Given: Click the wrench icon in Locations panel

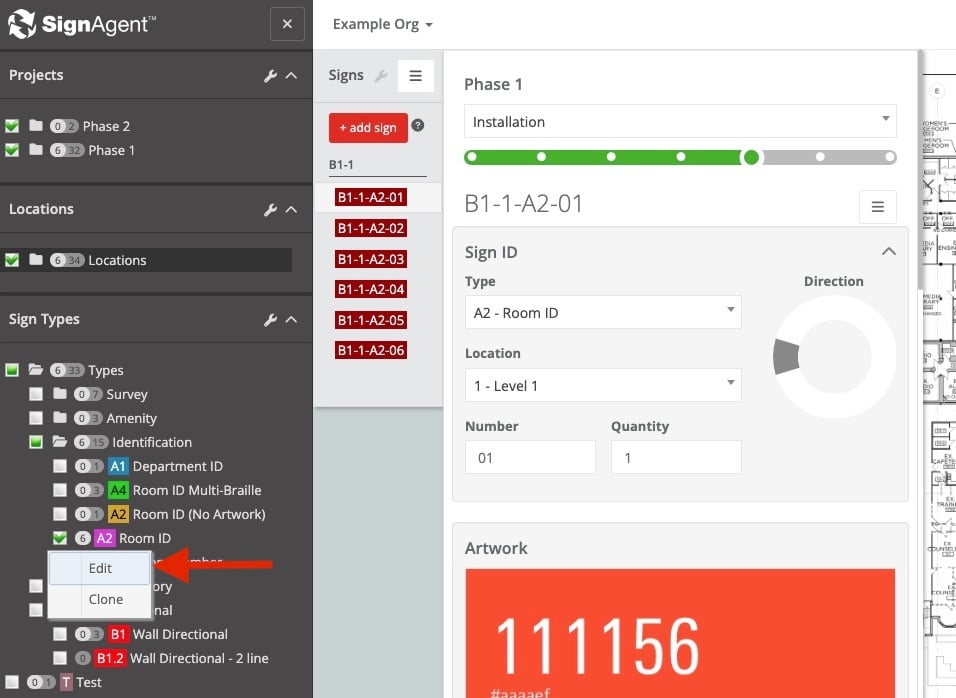Looking at the screenshot, I should (x=270, y=210).
